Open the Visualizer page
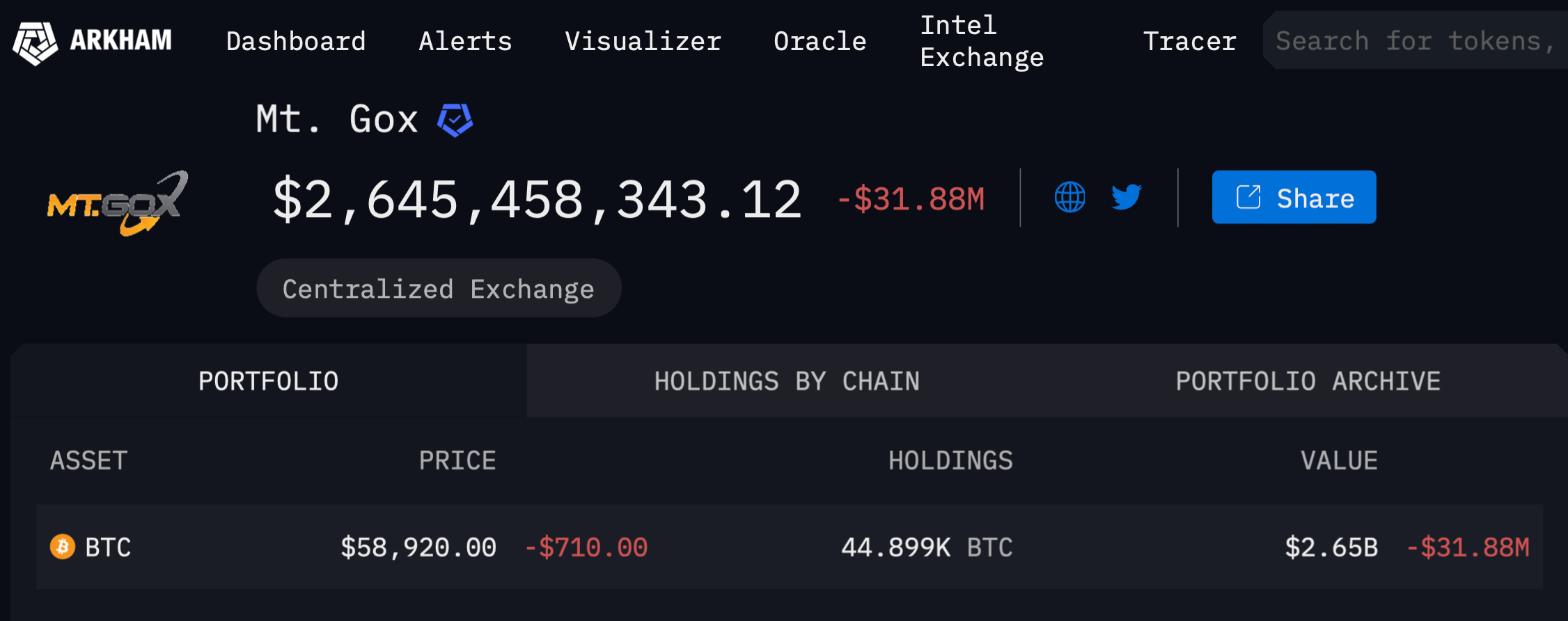Image resolution: width=1568 pixels, height=621 pixels. (x=643, y=42)
